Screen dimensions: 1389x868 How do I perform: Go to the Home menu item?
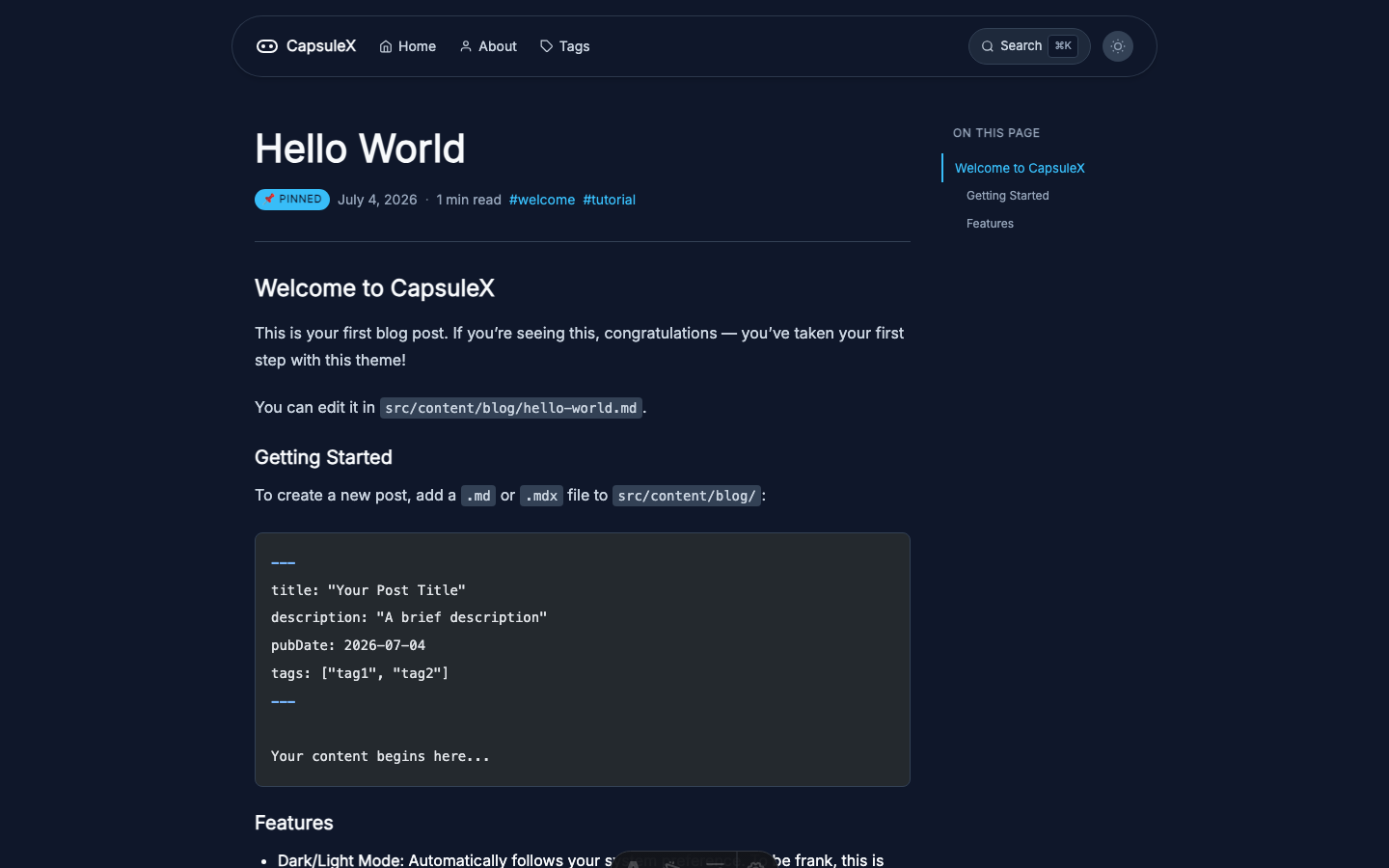click(x=407, y=46)
